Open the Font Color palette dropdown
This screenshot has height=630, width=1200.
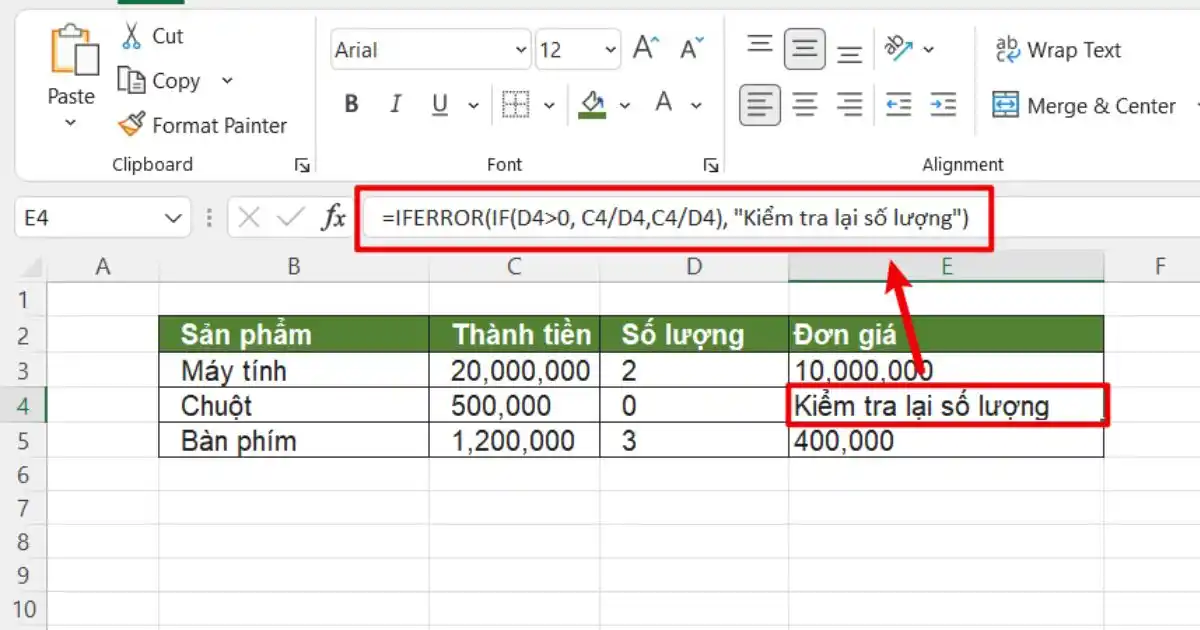click(x=697, y=105)
